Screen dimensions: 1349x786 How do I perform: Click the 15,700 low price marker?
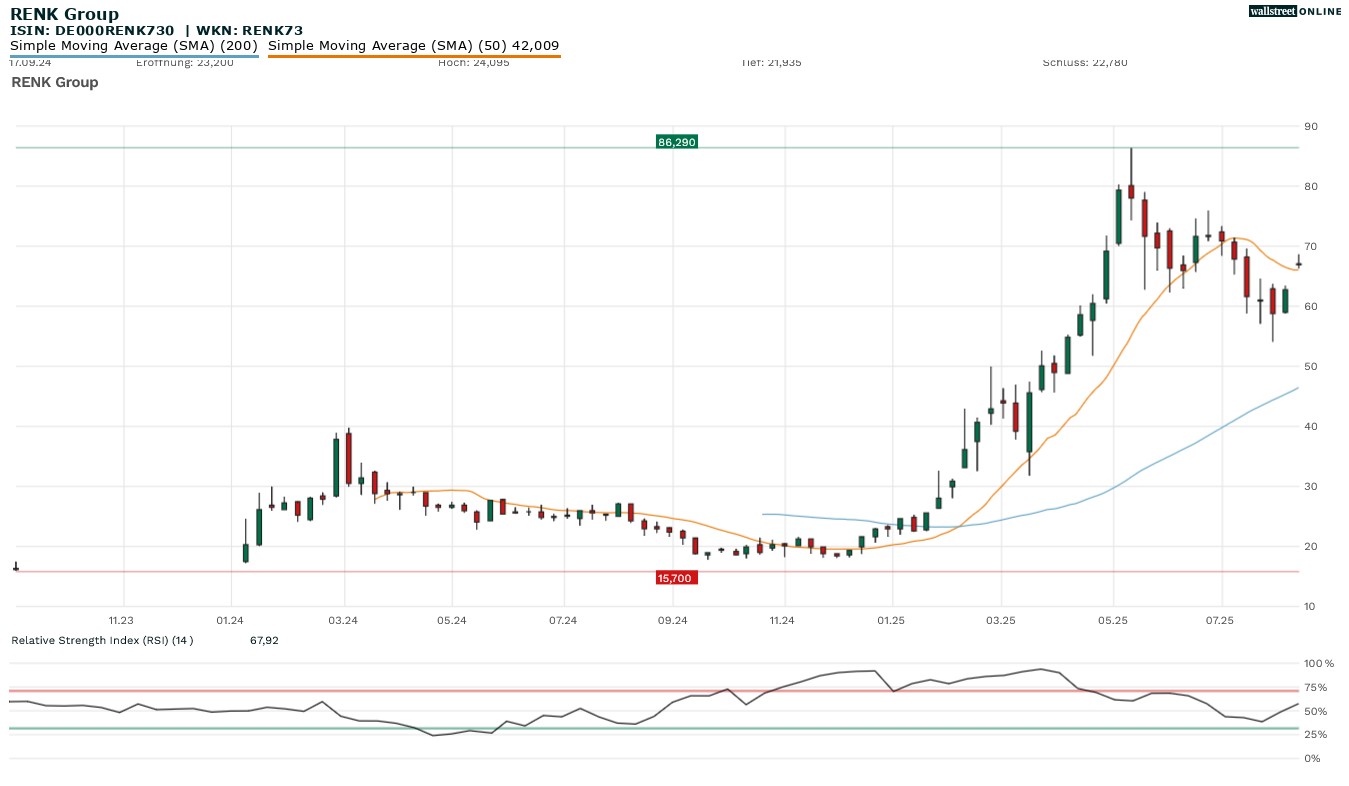(x=676, y=578)
